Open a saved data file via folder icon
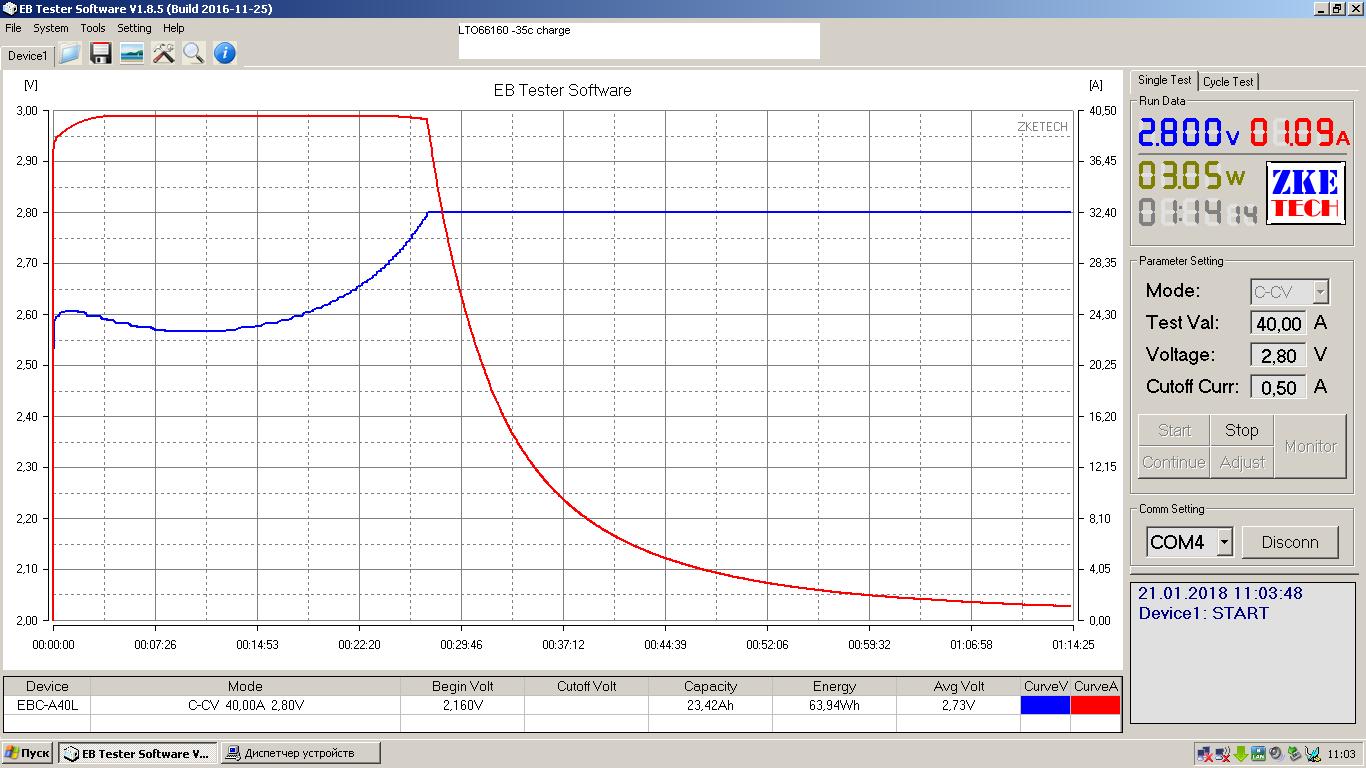 (x=69, y=53)
